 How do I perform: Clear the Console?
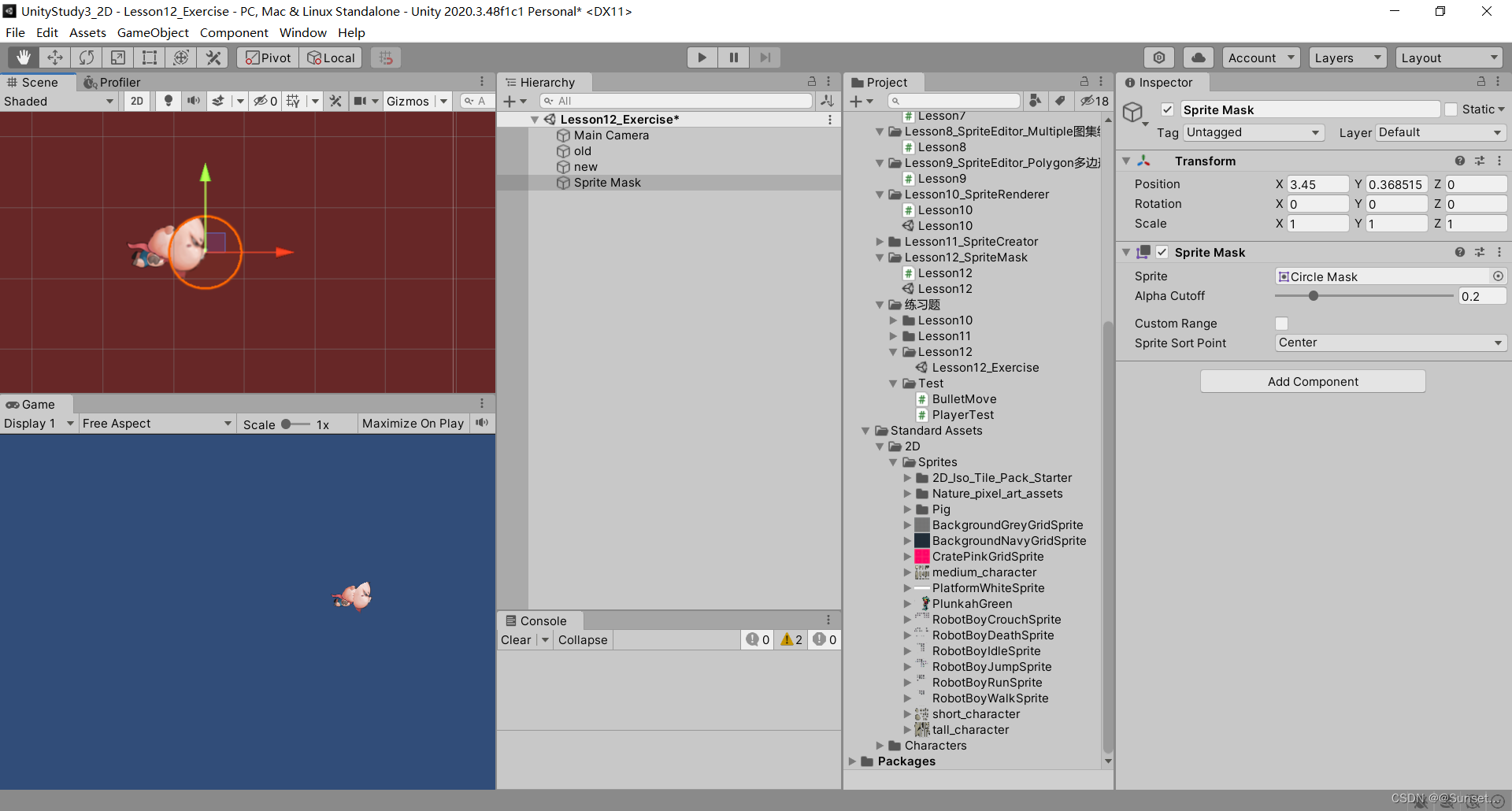[516, 639]
